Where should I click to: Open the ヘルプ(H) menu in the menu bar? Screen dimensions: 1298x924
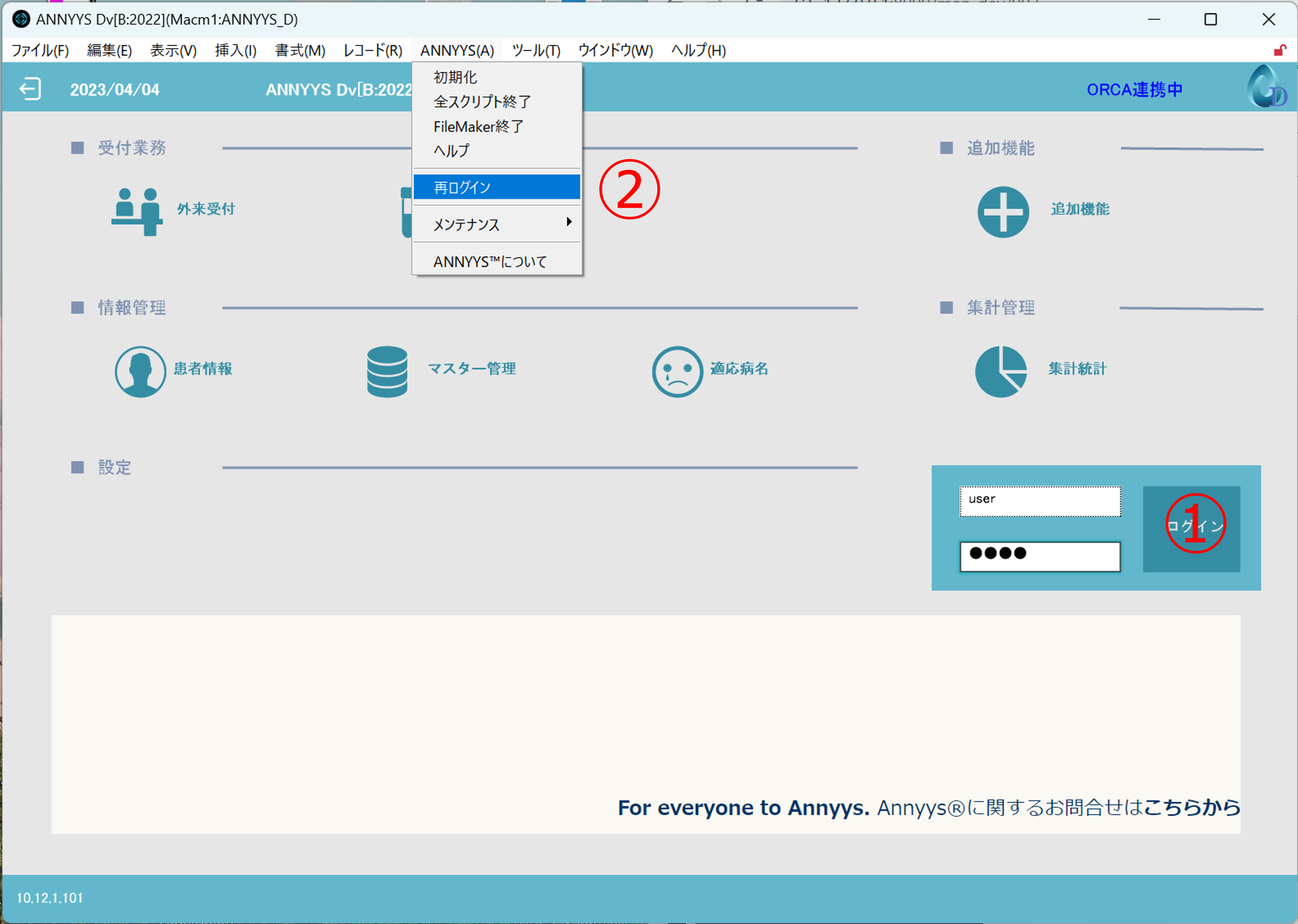click(x=698, y=51)
